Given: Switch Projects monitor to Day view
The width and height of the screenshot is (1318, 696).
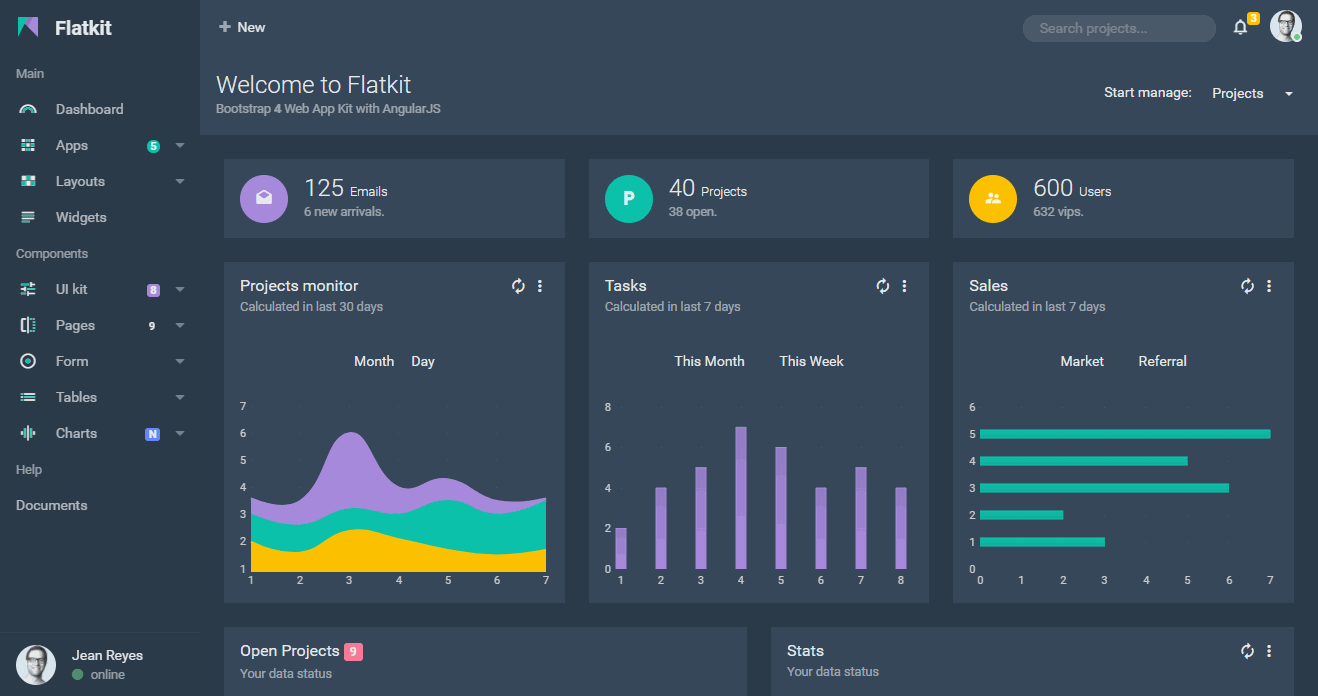Looking at the screenshot, I should click(x=422, y=361).
